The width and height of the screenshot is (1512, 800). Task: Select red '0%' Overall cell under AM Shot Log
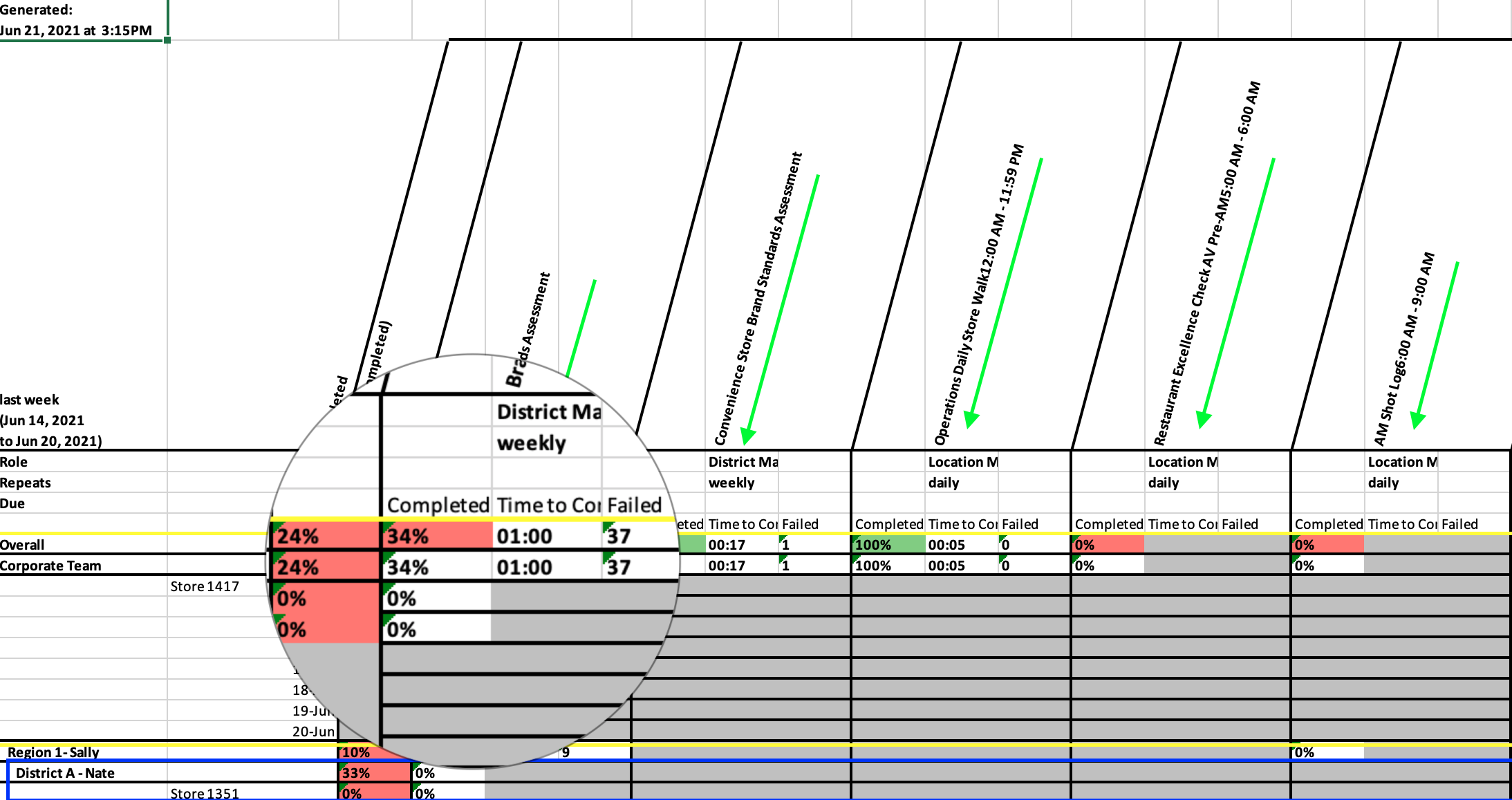tap(1328, 545)
